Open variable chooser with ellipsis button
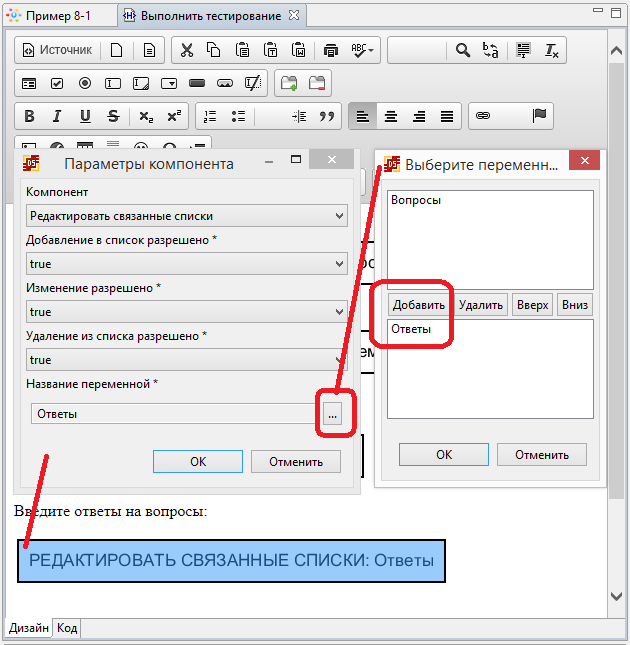The image size is (630, 645). [x=332, y=414]
